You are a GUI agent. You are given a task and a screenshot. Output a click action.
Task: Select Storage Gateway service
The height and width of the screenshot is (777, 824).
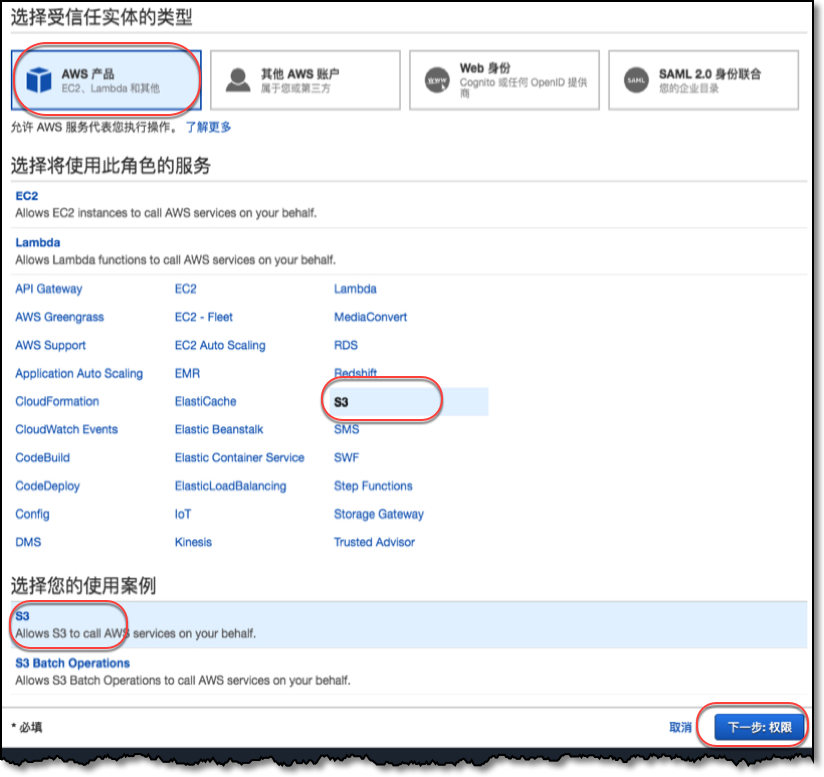[x=379, y=514]
